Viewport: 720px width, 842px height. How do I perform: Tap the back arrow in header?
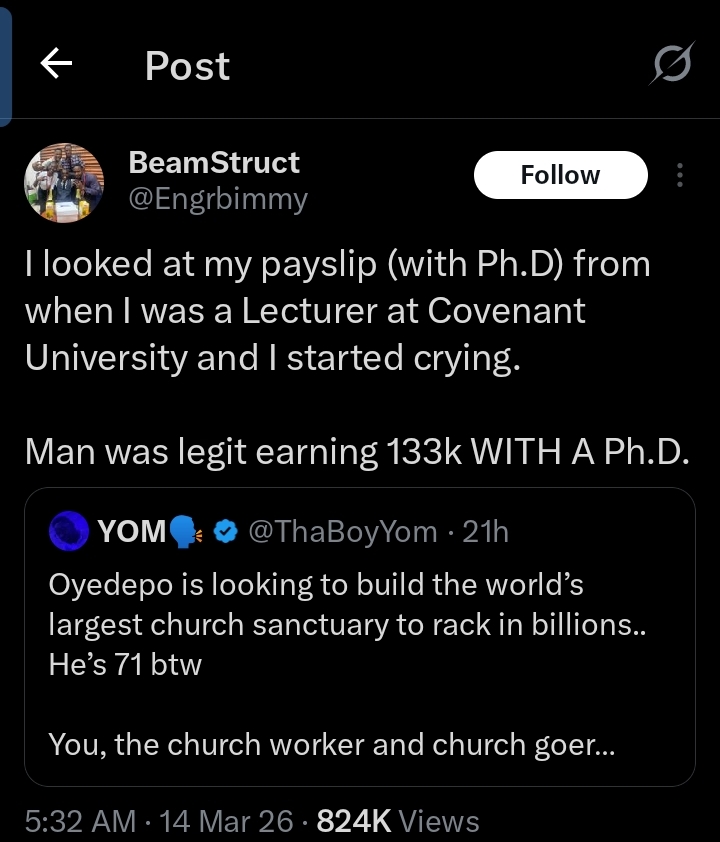(x=57, y=65)
